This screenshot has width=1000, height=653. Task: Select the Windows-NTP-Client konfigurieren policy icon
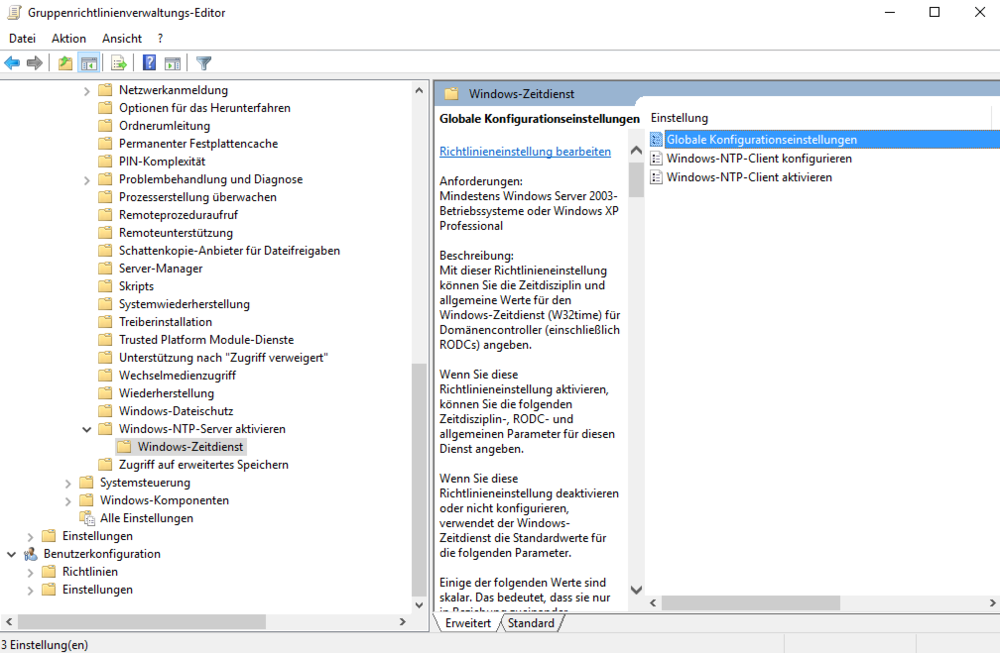pos(656,159)
